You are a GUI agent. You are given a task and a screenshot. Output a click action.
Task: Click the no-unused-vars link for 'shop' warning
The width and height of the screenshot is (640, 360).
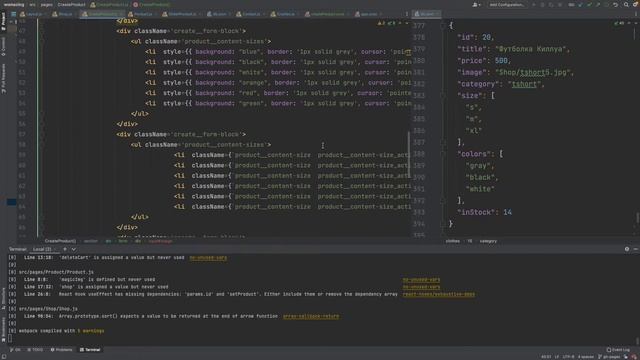[421, 287]
